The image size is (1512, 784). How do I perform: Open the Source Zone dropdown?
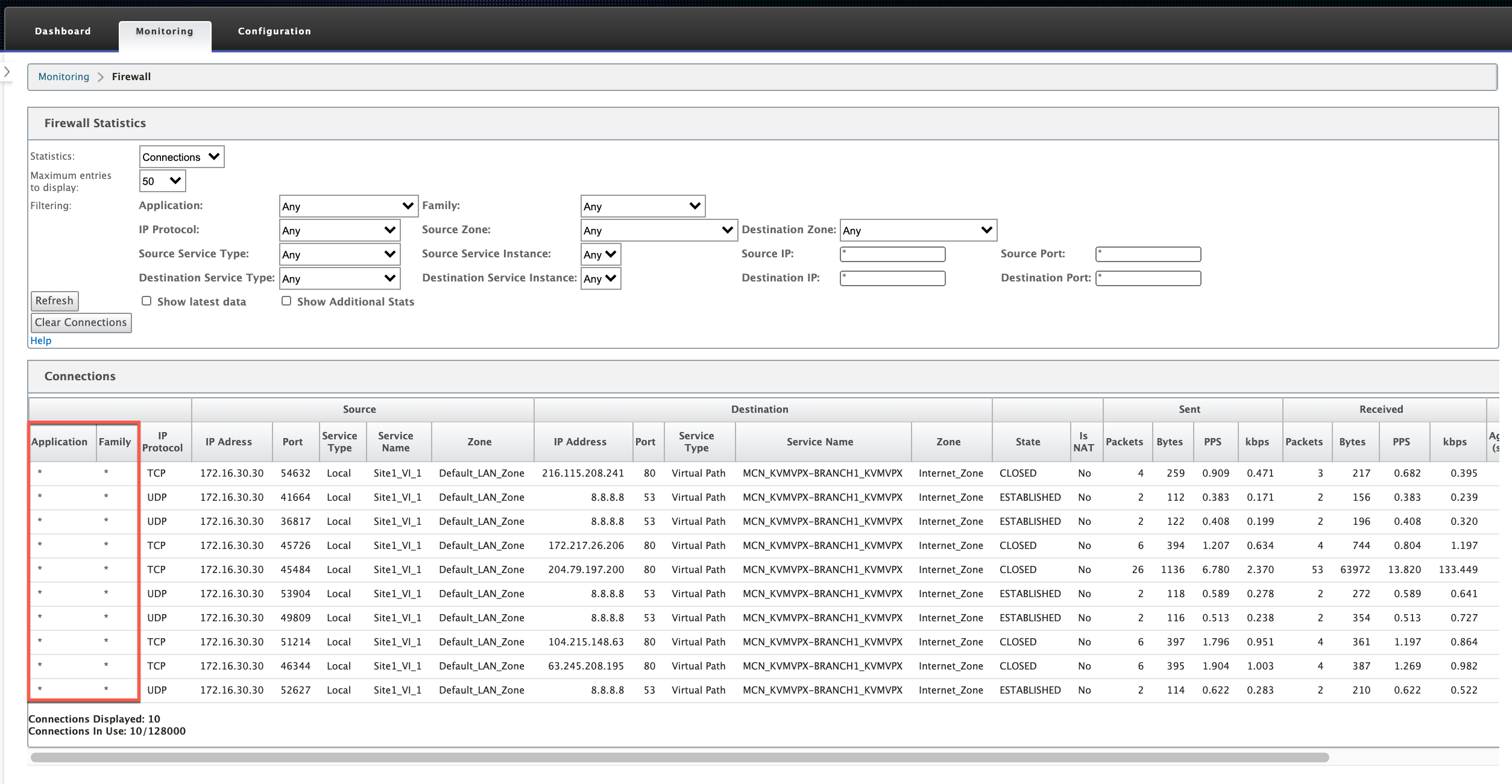(x=659, y=230)
